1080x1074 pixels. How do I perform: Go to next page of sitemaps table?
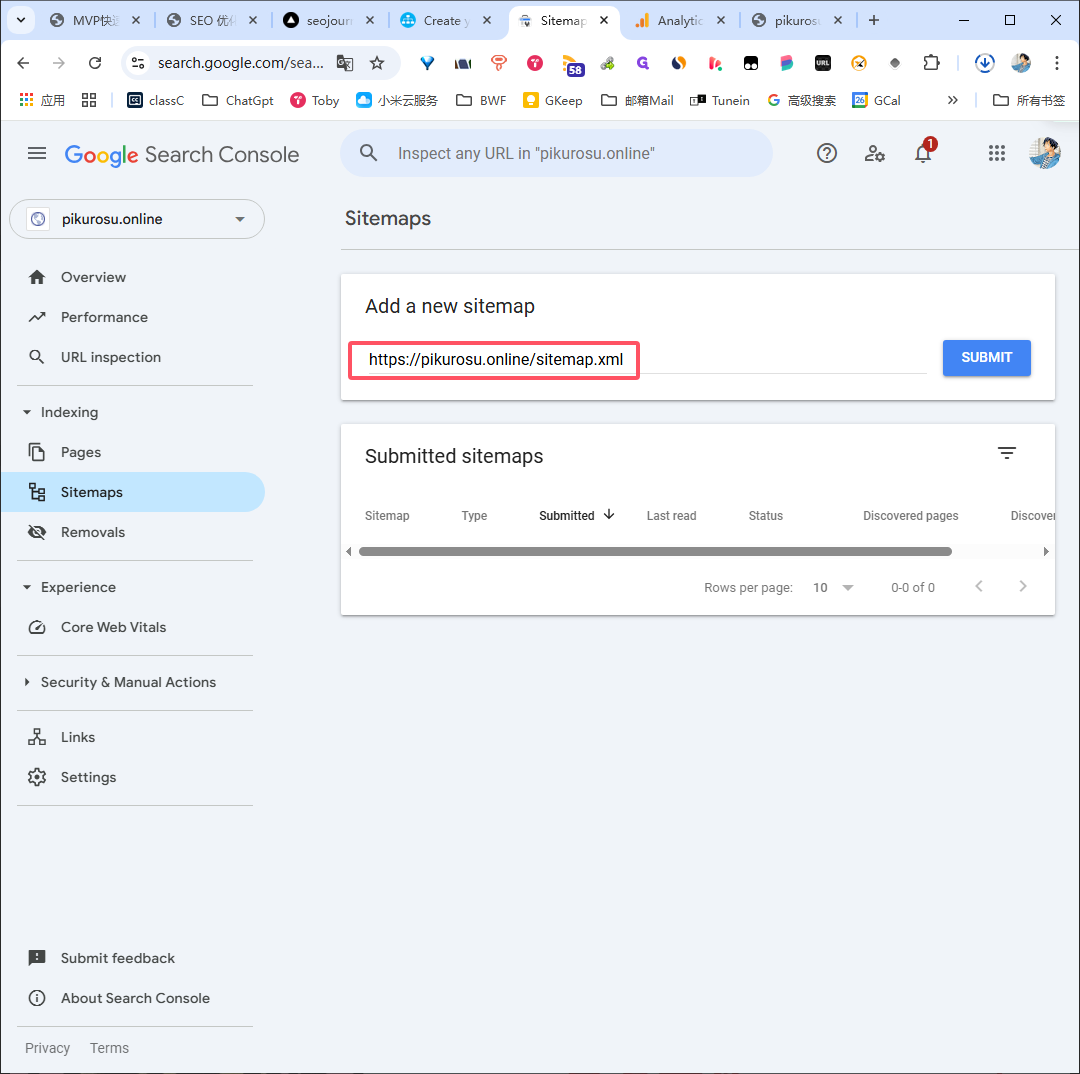pyautogui.click(x=1022, y=586)
